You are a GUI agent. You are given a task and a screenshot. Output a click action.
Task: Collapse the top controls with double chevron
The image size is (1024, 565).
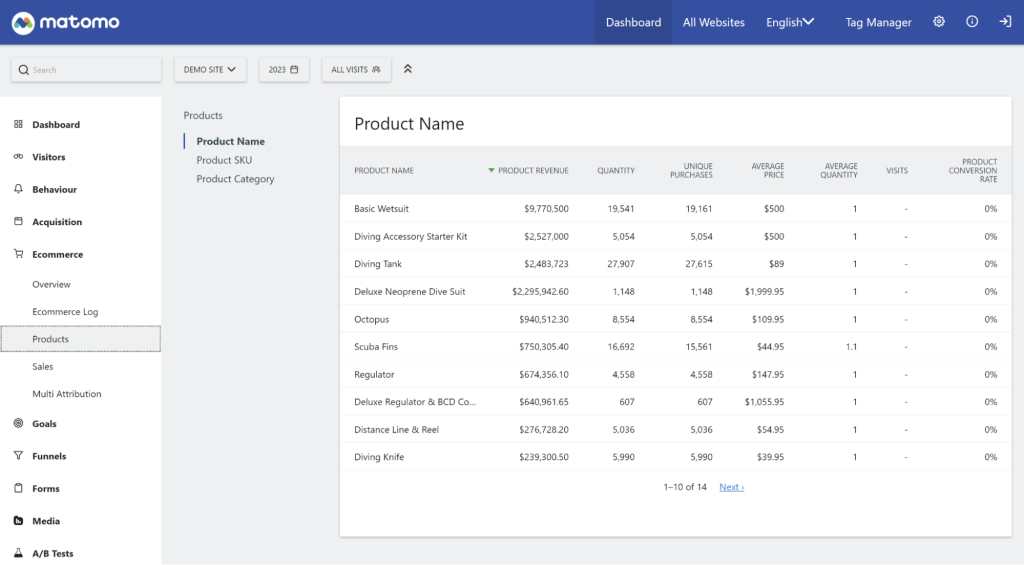408,69
